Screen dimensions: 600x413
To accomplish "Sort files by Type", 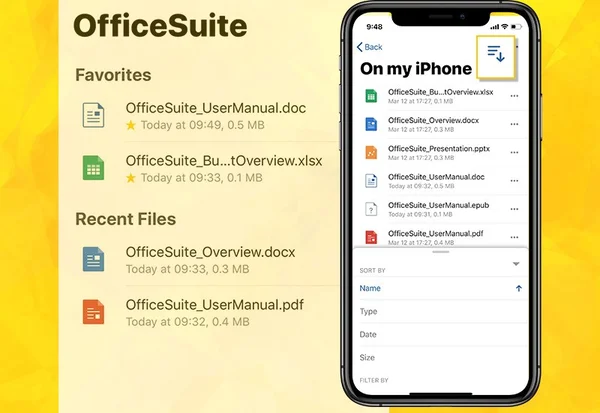I will [441, 312].
